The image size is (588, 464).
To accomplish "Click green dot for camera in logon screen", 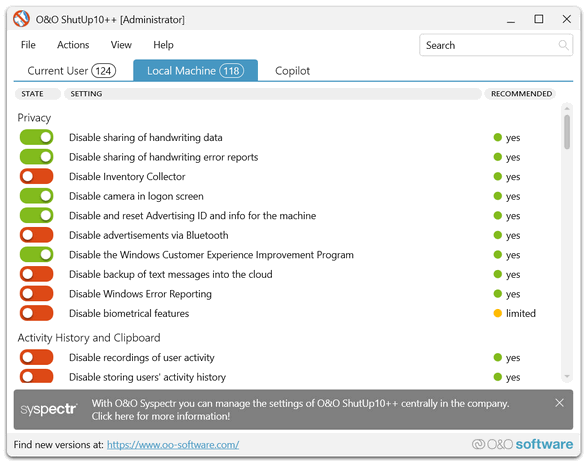I will (x=498, y=196).
